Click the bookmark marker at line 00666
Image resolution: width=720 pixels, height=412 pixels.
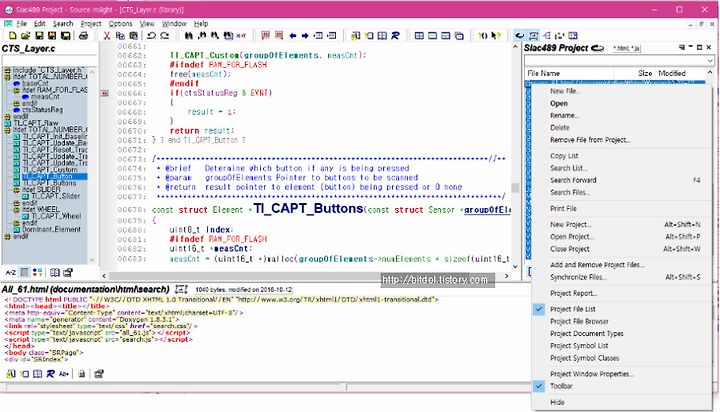pyautogui.click(x=105, y=93)
